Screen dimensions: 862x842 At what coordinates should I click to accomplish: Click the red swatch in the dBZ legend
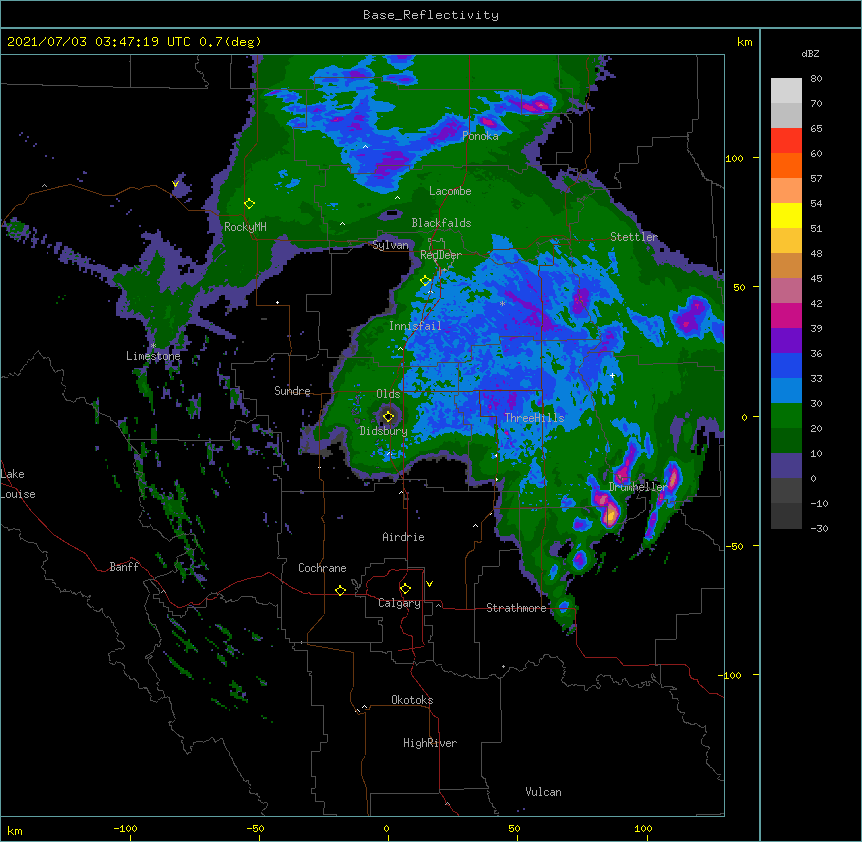coord(786,141)
